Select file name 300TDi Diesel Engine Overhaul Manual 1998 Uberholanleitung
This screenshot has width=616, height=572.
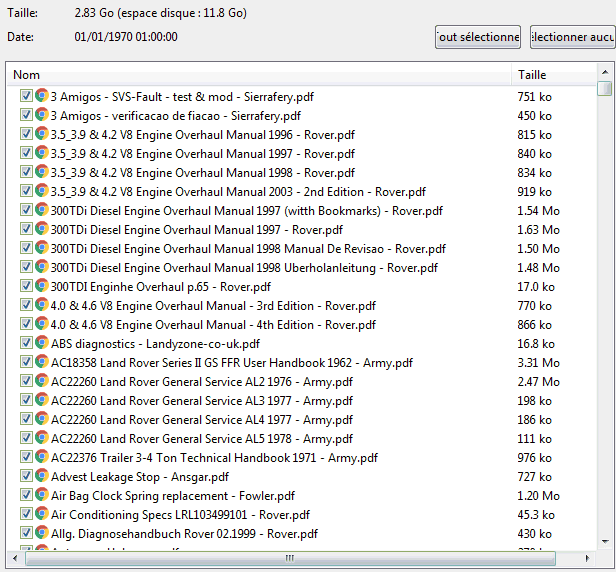[244, 268]
